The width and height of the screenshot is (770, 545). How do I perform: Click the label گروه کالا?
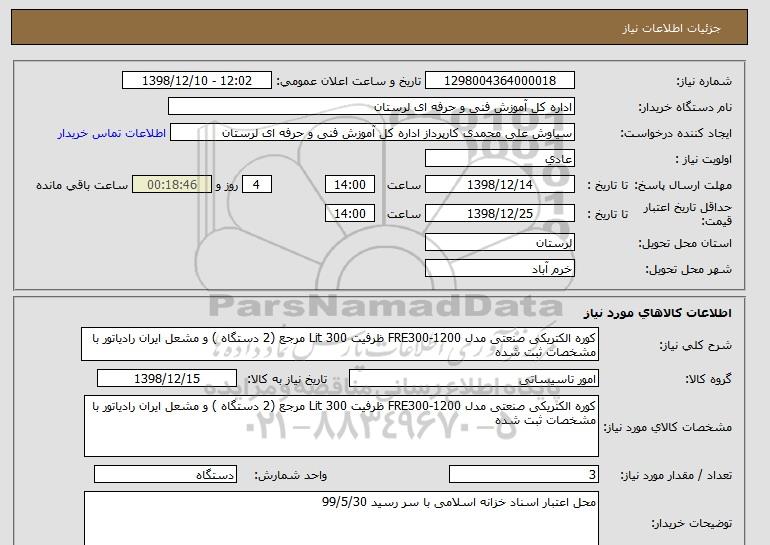pyautogui.click(x=708, y=379)
